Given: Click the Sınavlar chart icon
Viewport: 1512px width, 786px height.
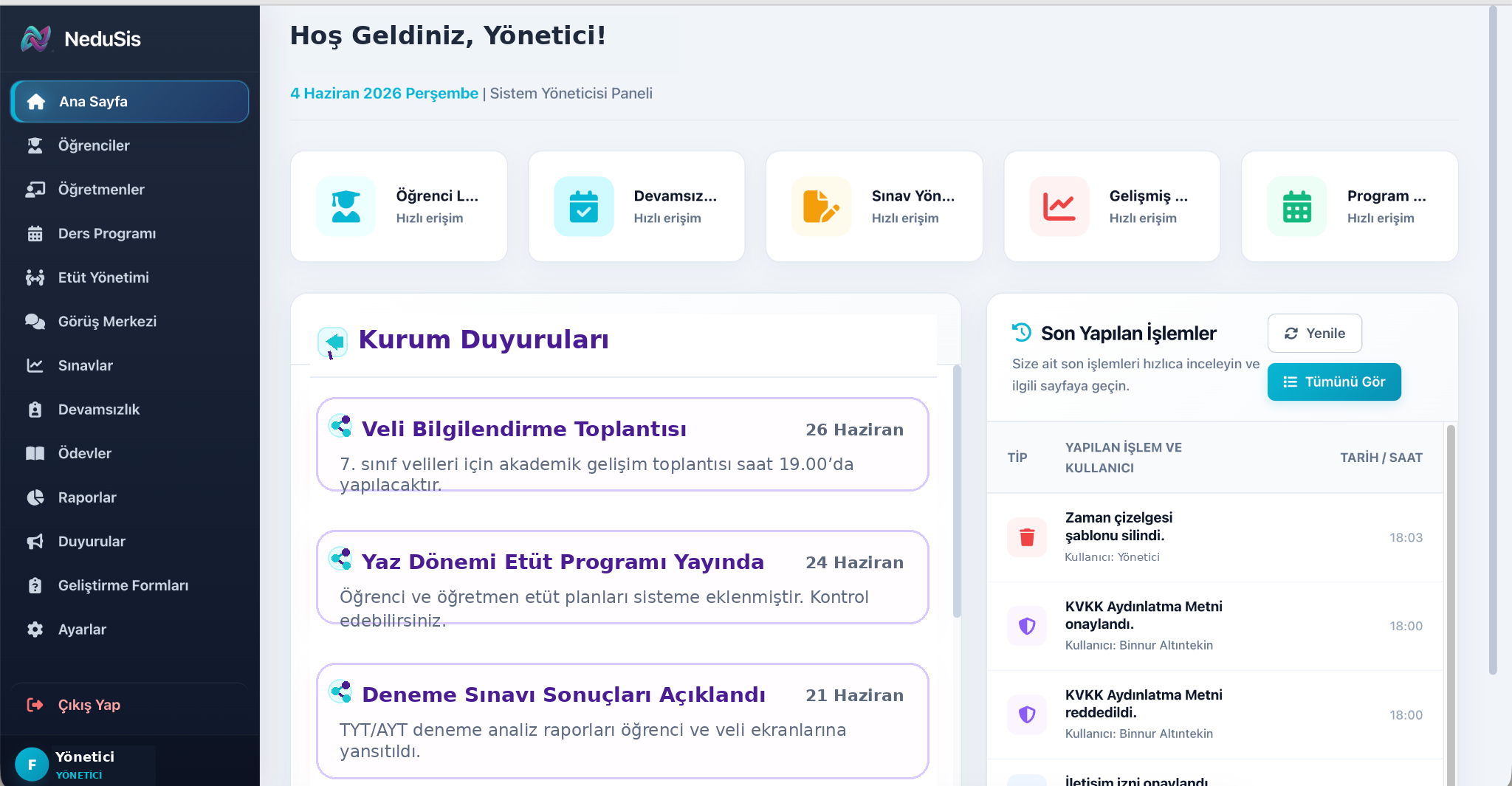Looking at the screenshot, I should click(35, 365).
